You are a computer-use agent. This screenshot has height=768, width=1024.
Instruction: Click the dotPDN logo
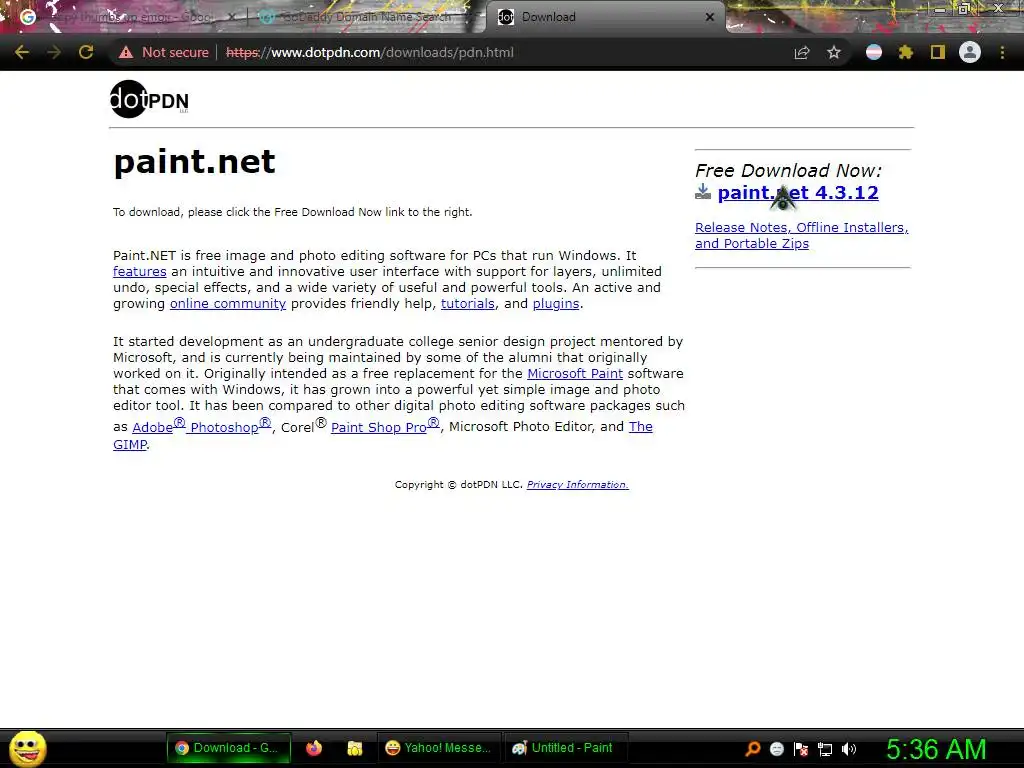149,99
